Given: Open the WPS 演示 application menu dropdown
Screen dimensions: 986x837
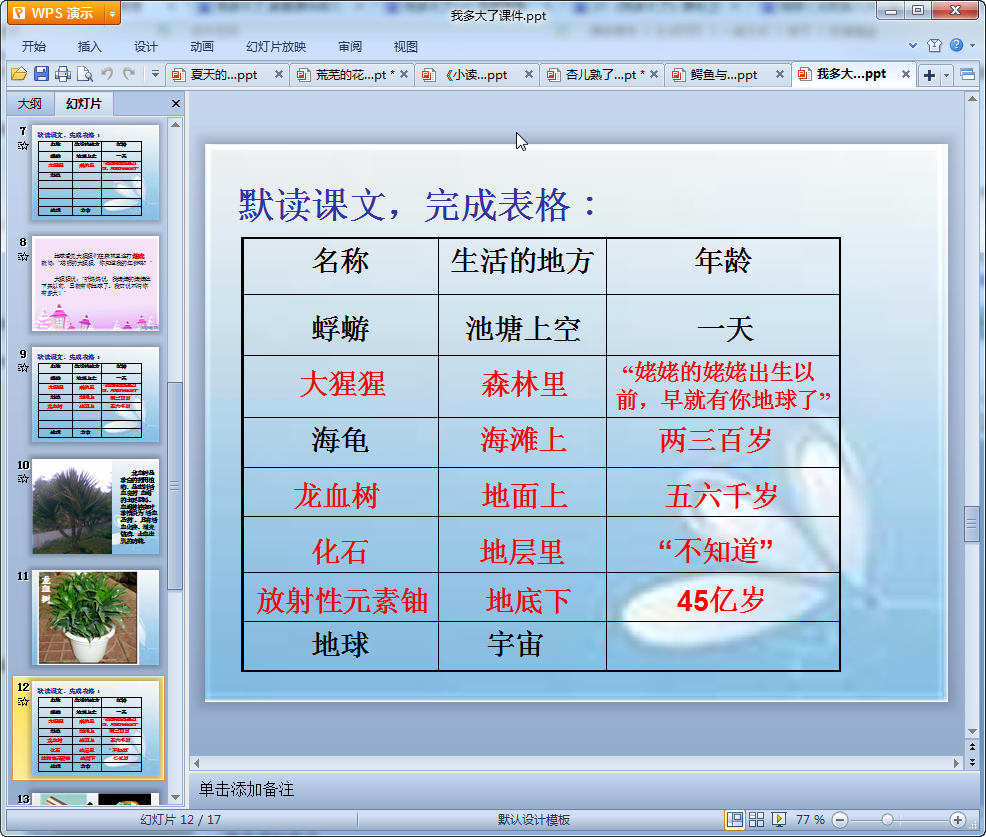Looking at the screenshot, I should tap(111, 13).
